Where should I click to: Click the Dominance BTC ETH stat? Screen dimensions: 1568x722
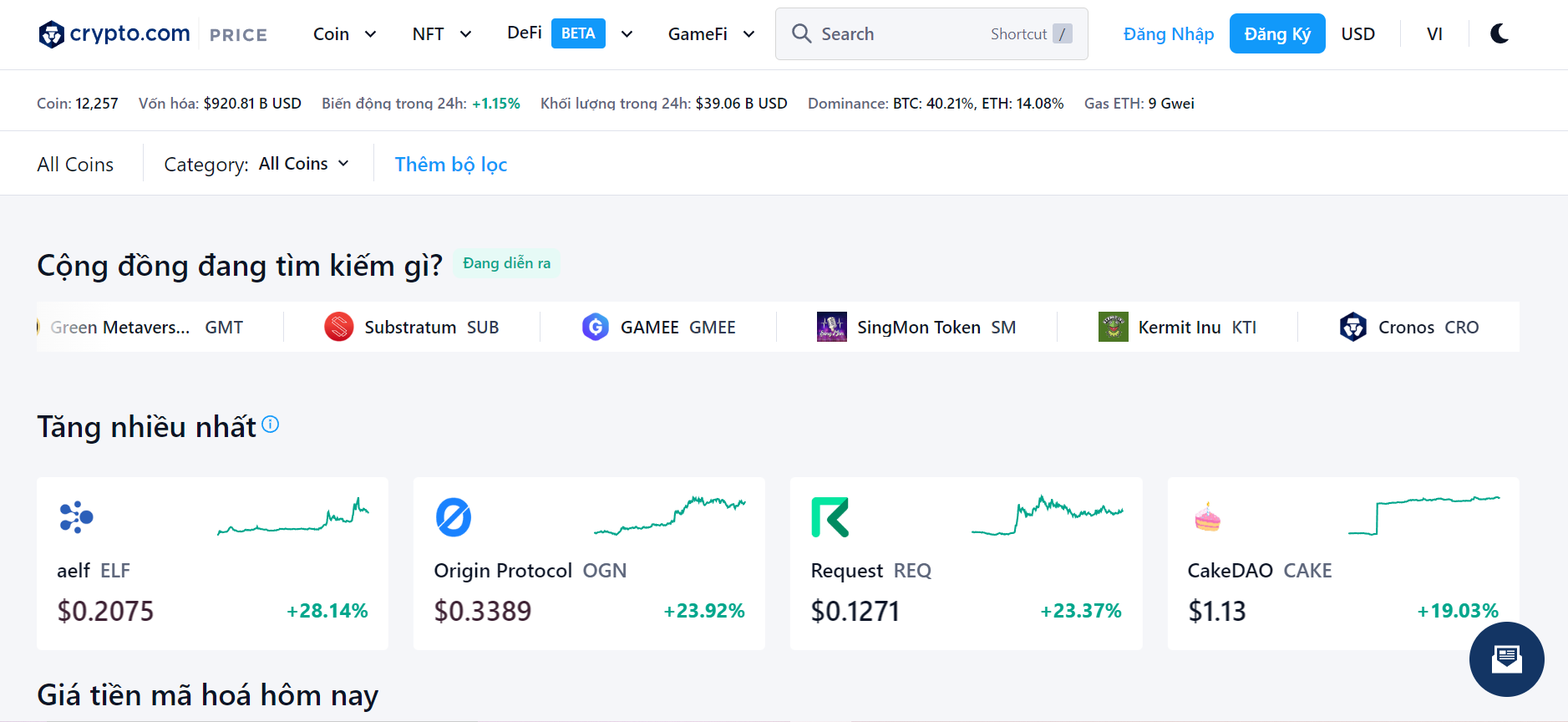click(936, 104)
